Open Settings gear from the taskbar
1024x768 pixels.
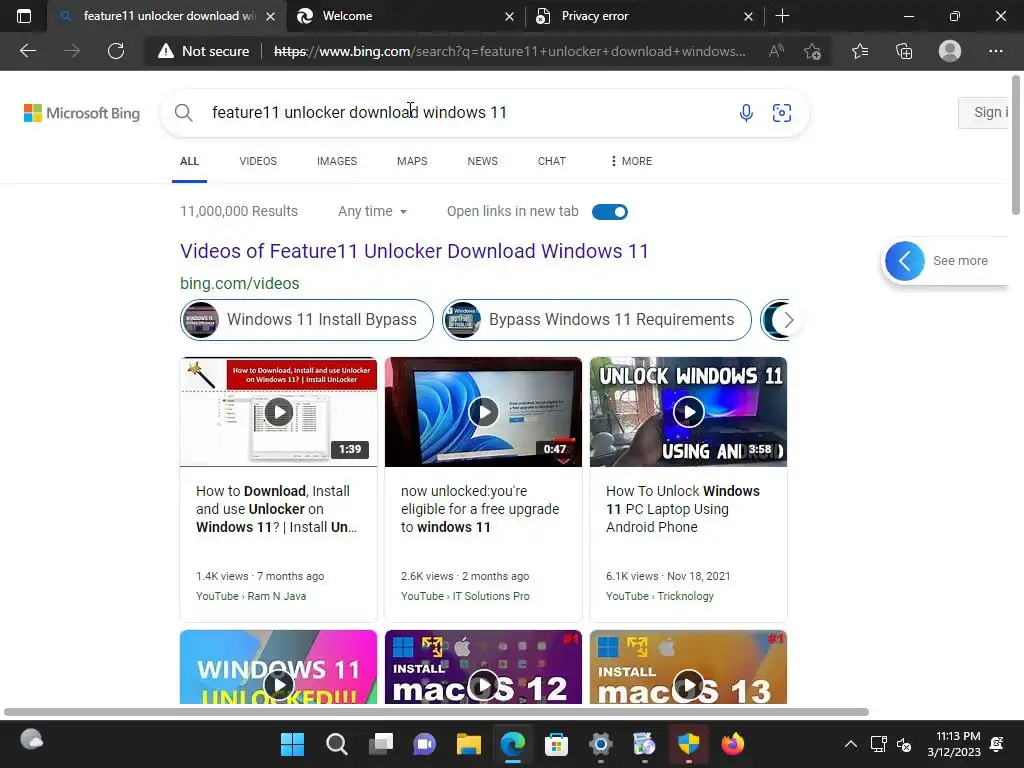(x=600, y=744)
